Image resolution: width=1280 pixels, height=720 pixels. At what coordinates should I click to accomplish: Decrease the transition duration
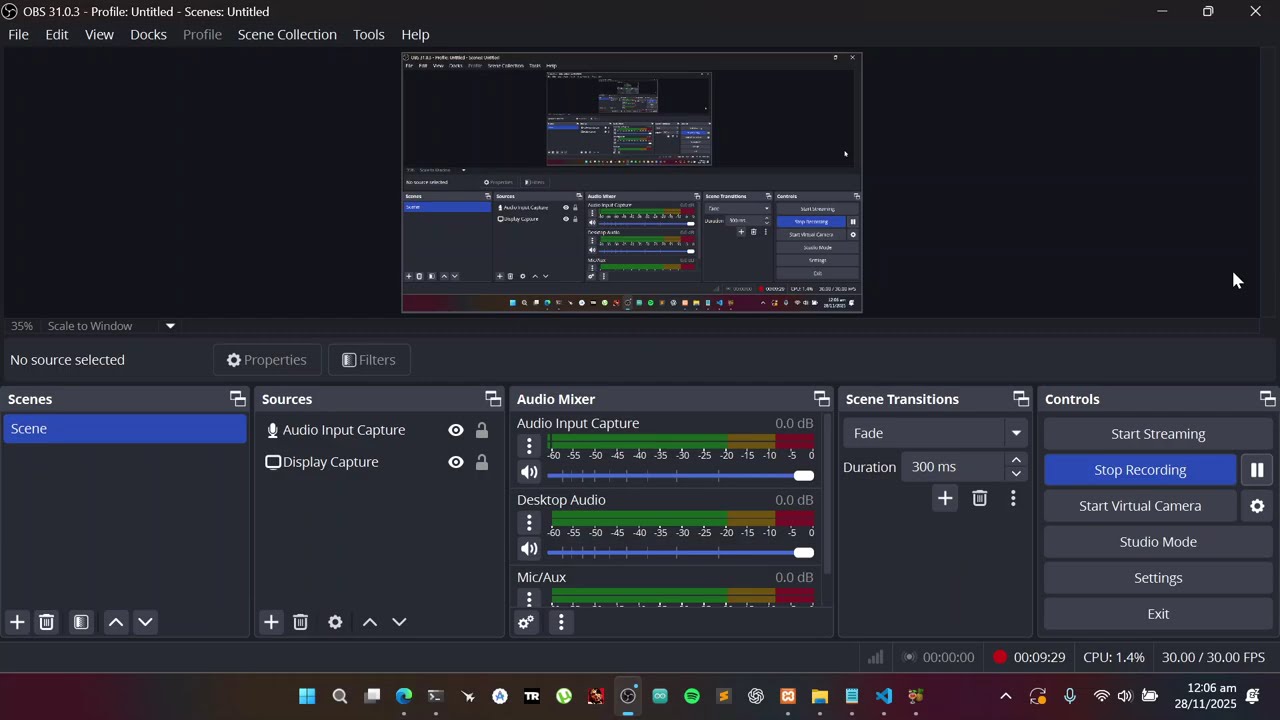click(x=1016, y=474)
